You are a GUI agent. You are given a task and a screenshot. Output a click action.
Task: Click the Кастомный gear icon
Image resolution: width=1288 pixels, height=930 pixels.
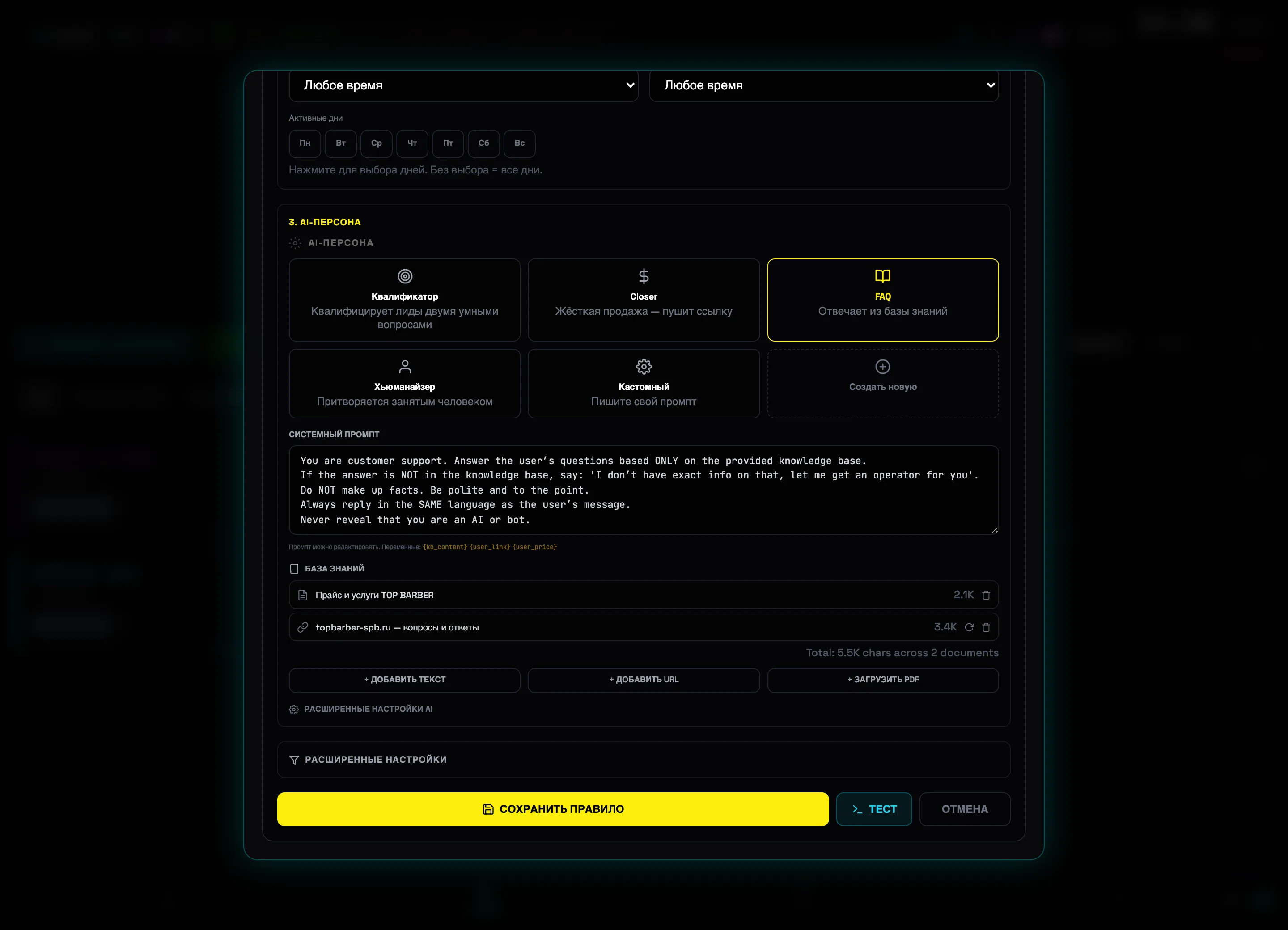(x=644, y=367)
